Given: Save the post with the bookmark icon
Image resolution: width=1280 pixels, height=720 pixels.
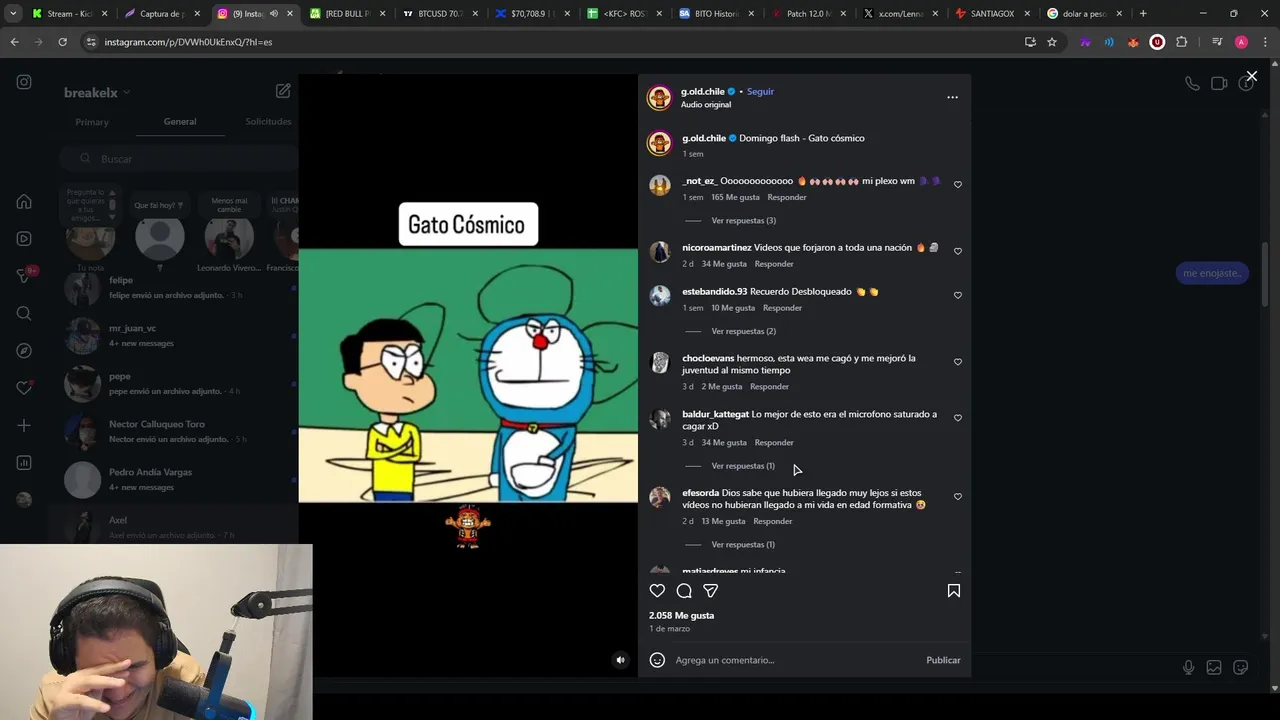Looking at the screenshot, I should [x=953, y=591].
